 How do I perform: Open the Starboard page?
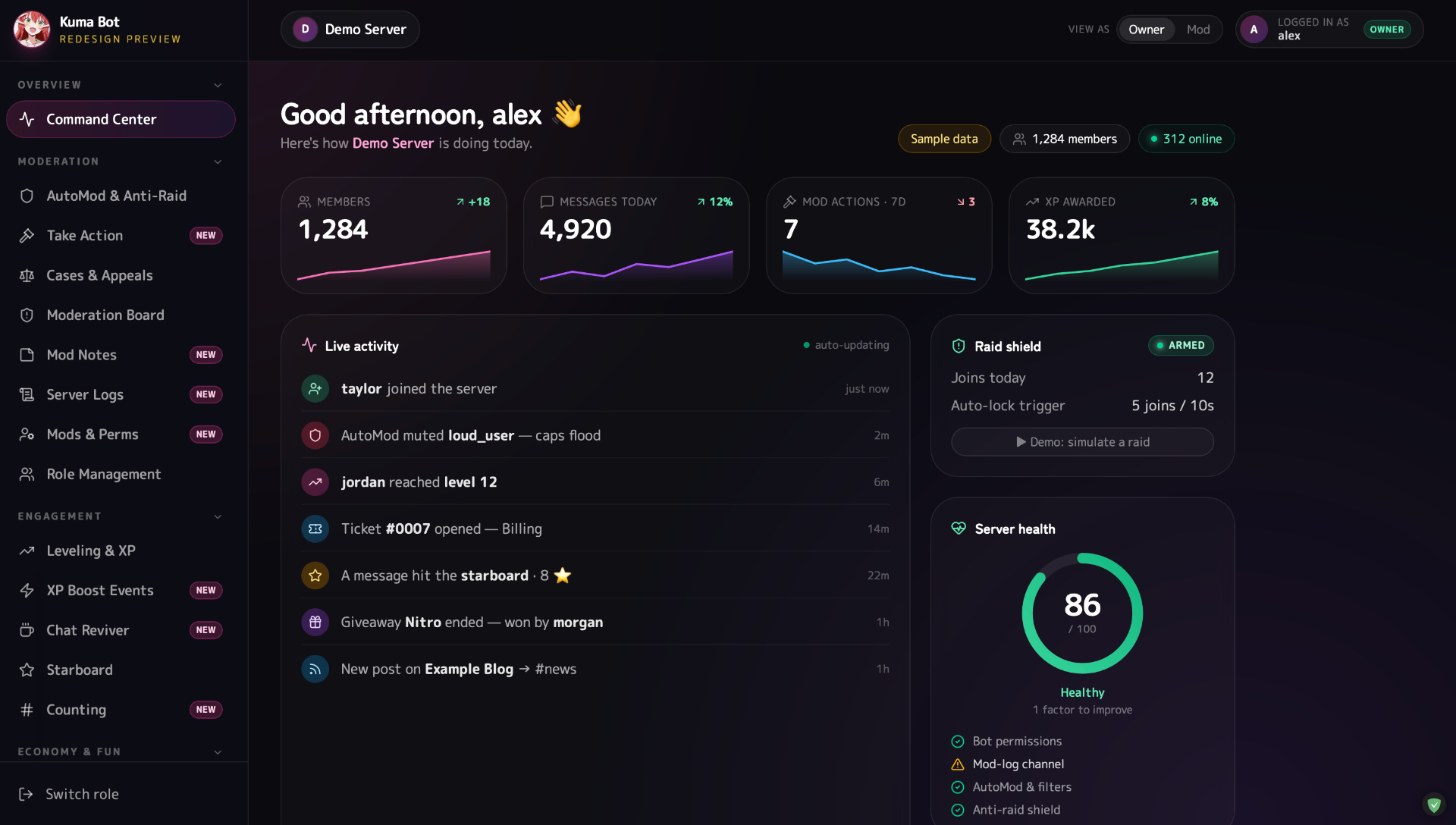coord(121,670)
